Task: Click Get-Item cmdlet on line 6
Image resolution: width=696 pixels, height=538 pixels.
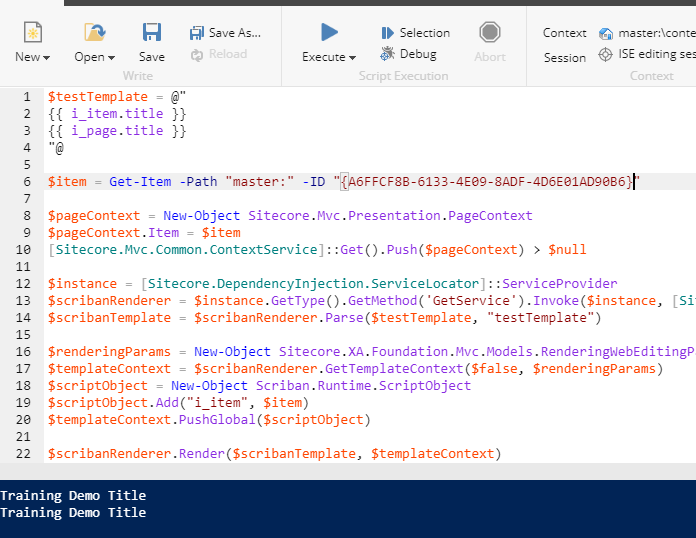Action: tap(140, 182)
